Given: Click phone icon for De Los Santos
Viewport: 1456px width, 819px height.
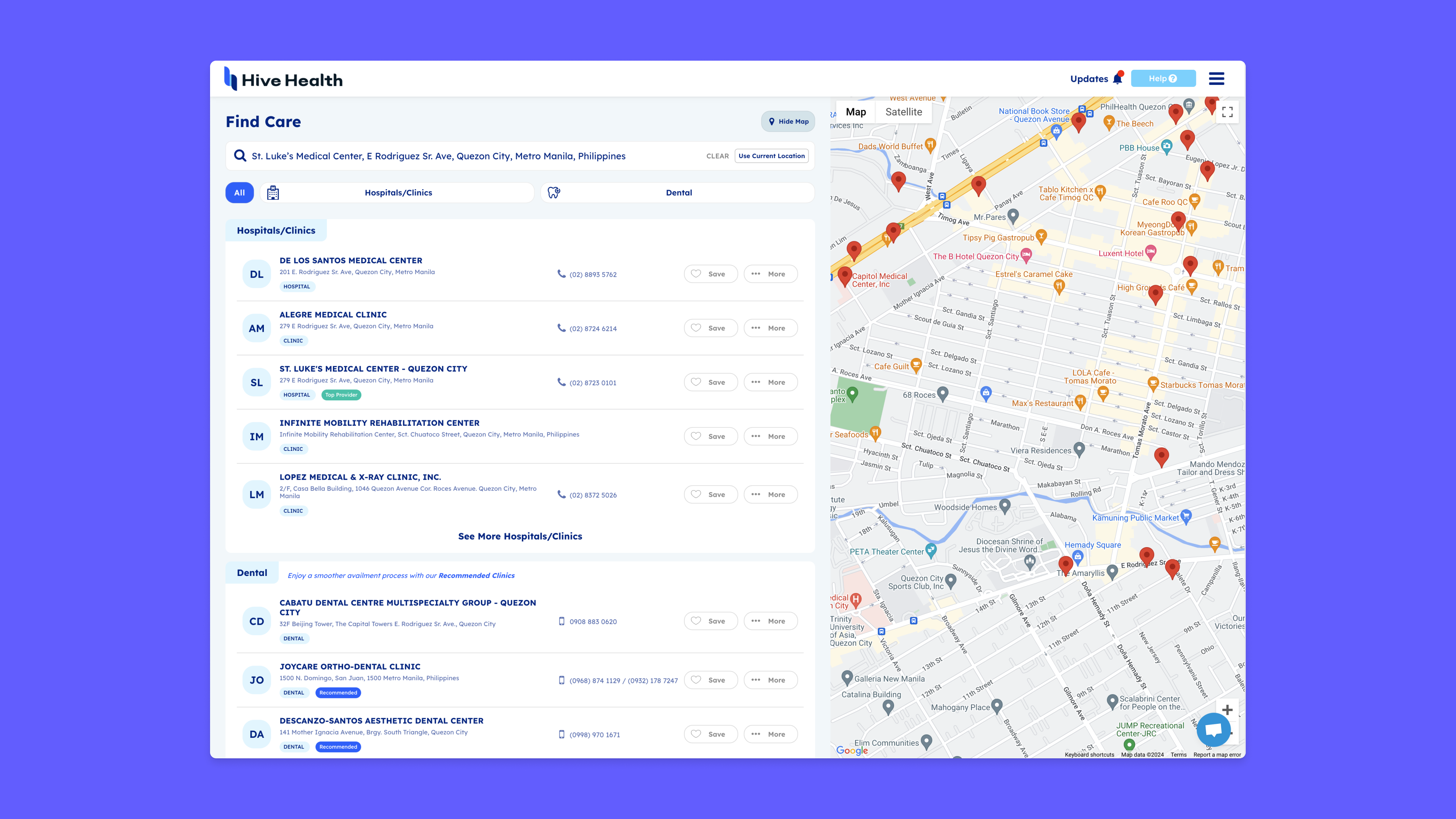Looking at the screenshot, I should click(x=561, y=273).
